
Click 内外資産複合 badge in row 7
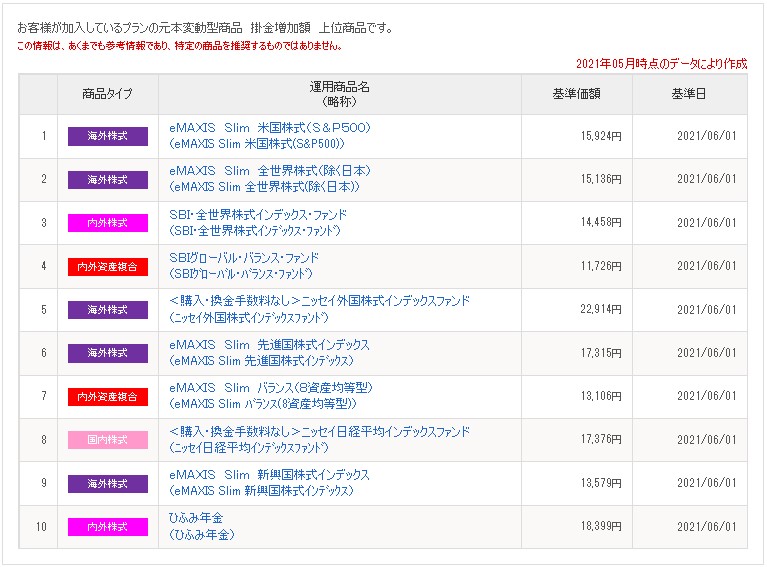[108, 396]
